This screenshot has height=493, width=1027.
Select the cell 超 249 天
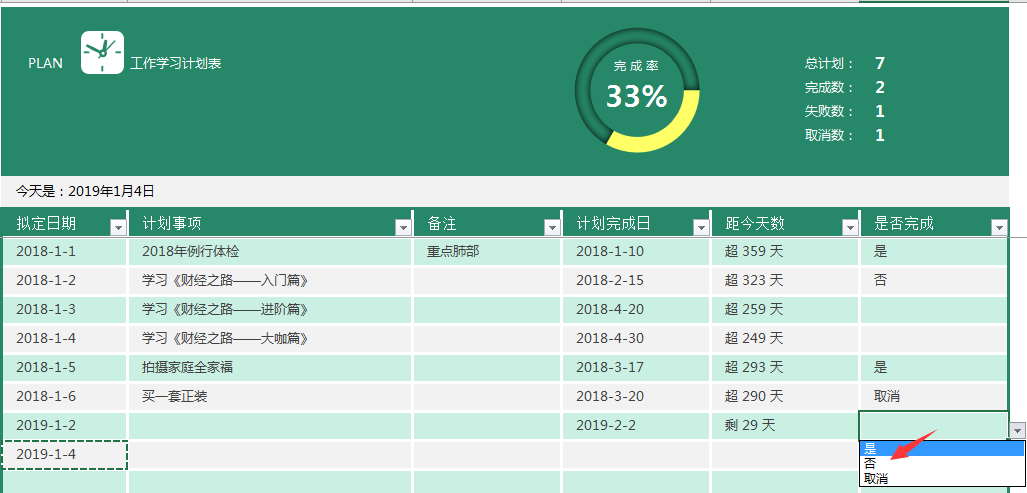click(x=785, y=338)
